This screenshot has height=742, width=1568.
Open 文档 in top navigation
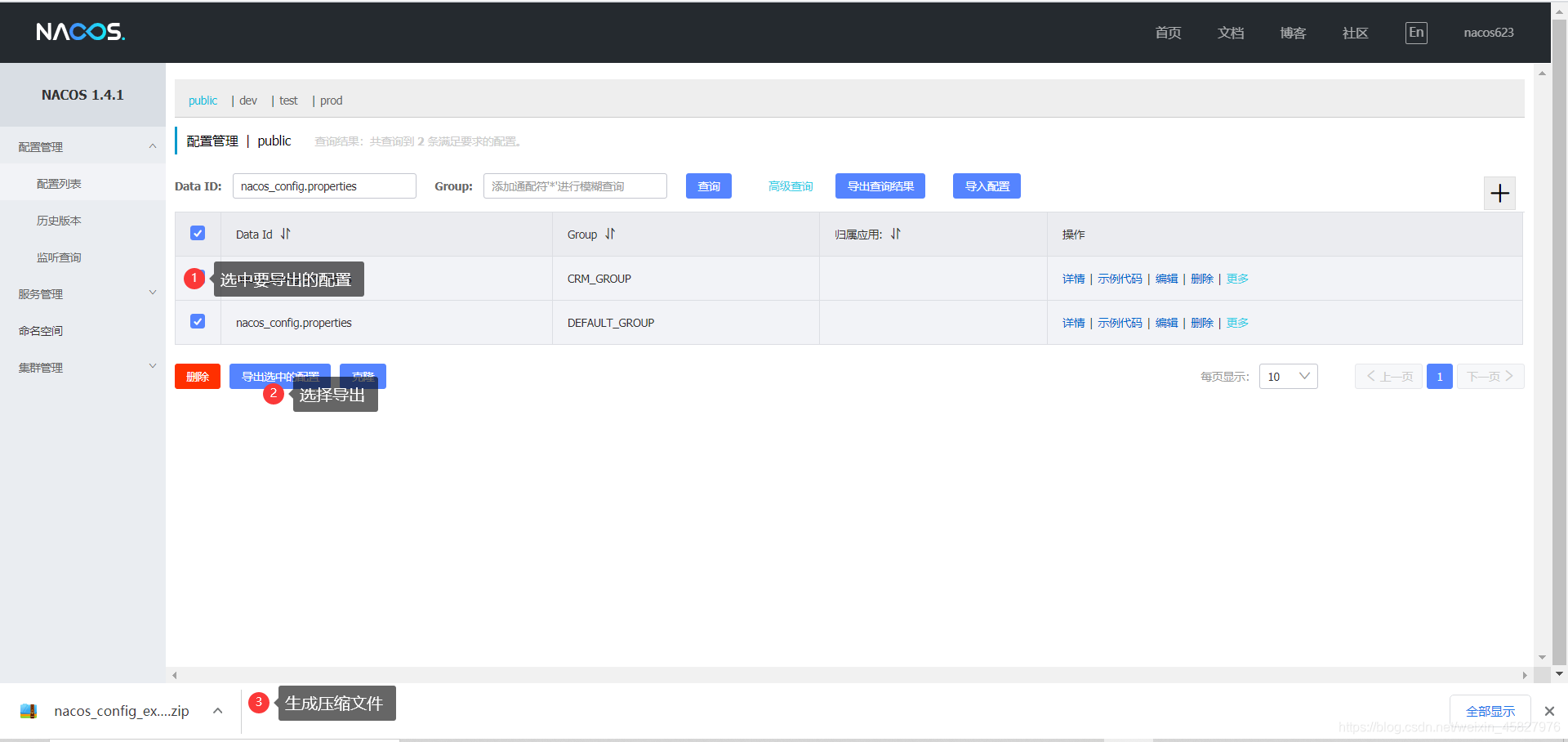pos(1231,33)
